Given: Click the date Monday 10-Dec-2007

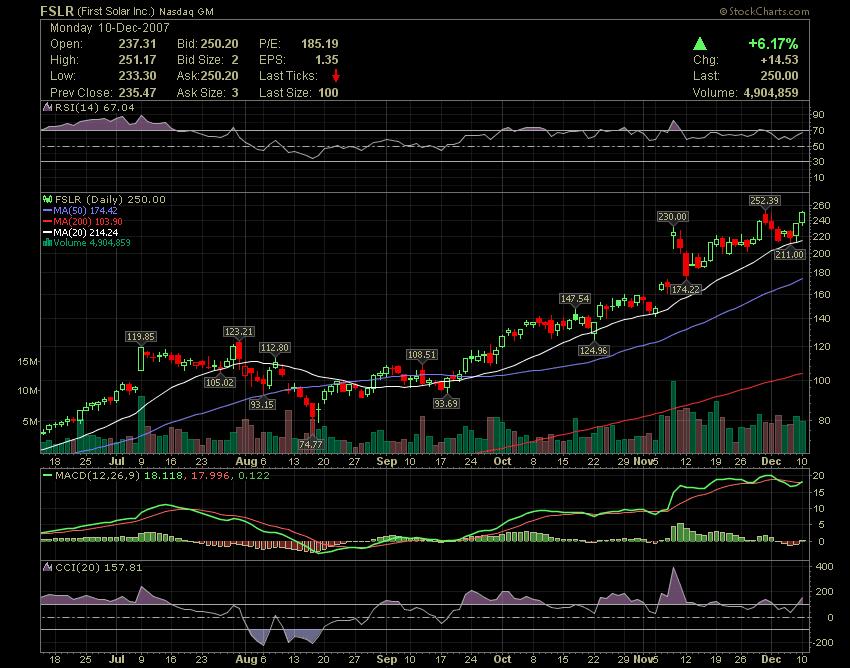Looking at the screenshot, I should (110, 28).
